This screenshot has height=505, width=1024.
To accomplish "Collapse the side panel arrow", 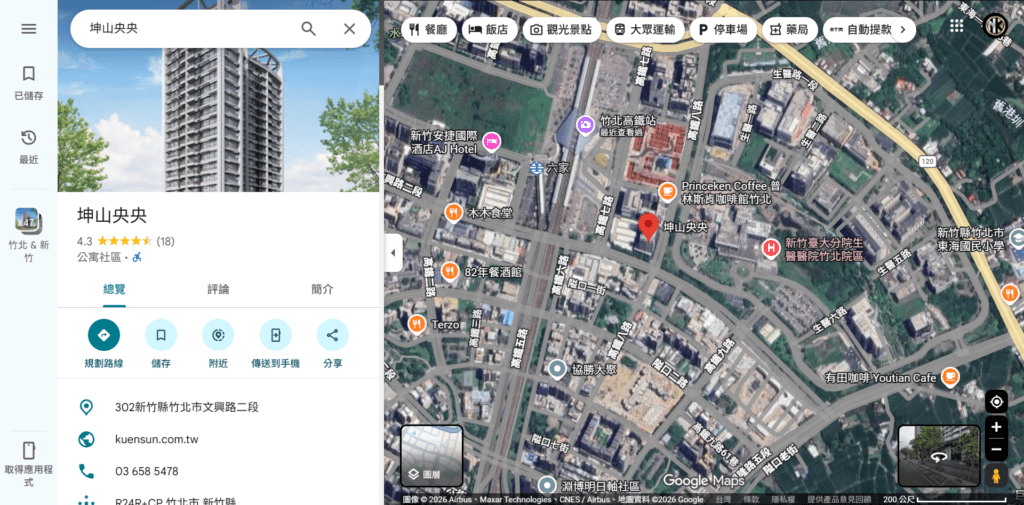I will pos(392,252).
